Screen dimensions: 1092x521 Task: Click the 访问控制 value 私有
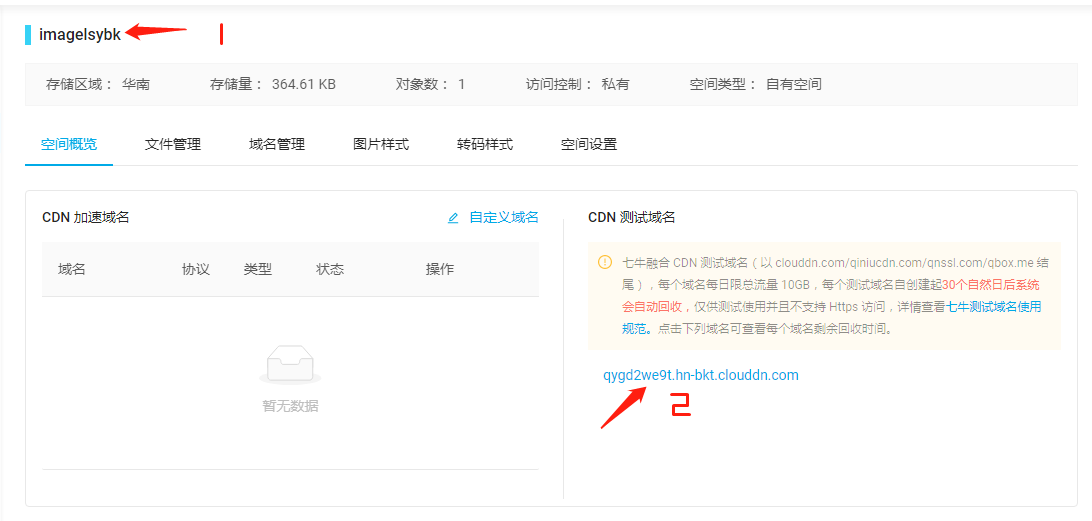pyautogui.click(x=615, y=84)
